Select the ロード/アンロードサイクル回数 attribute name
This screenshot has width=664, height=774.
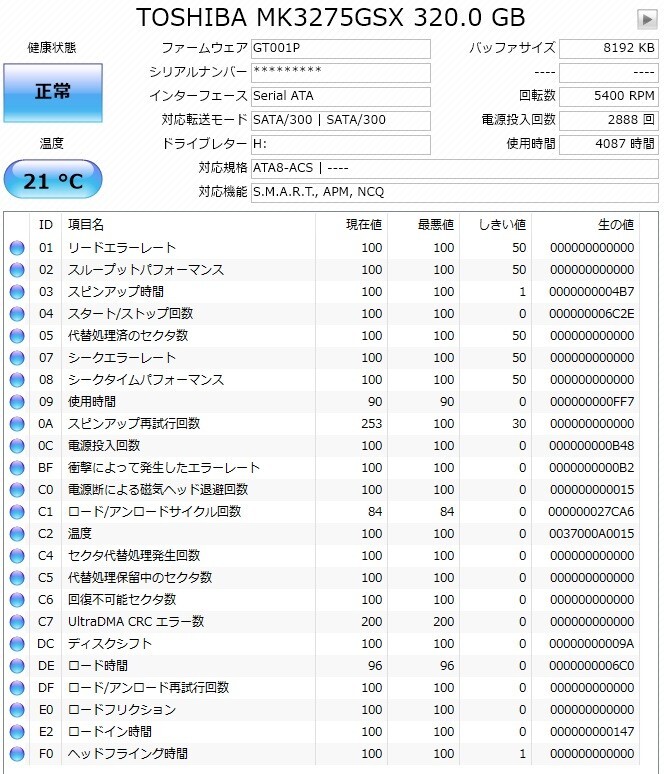(155, 512)
